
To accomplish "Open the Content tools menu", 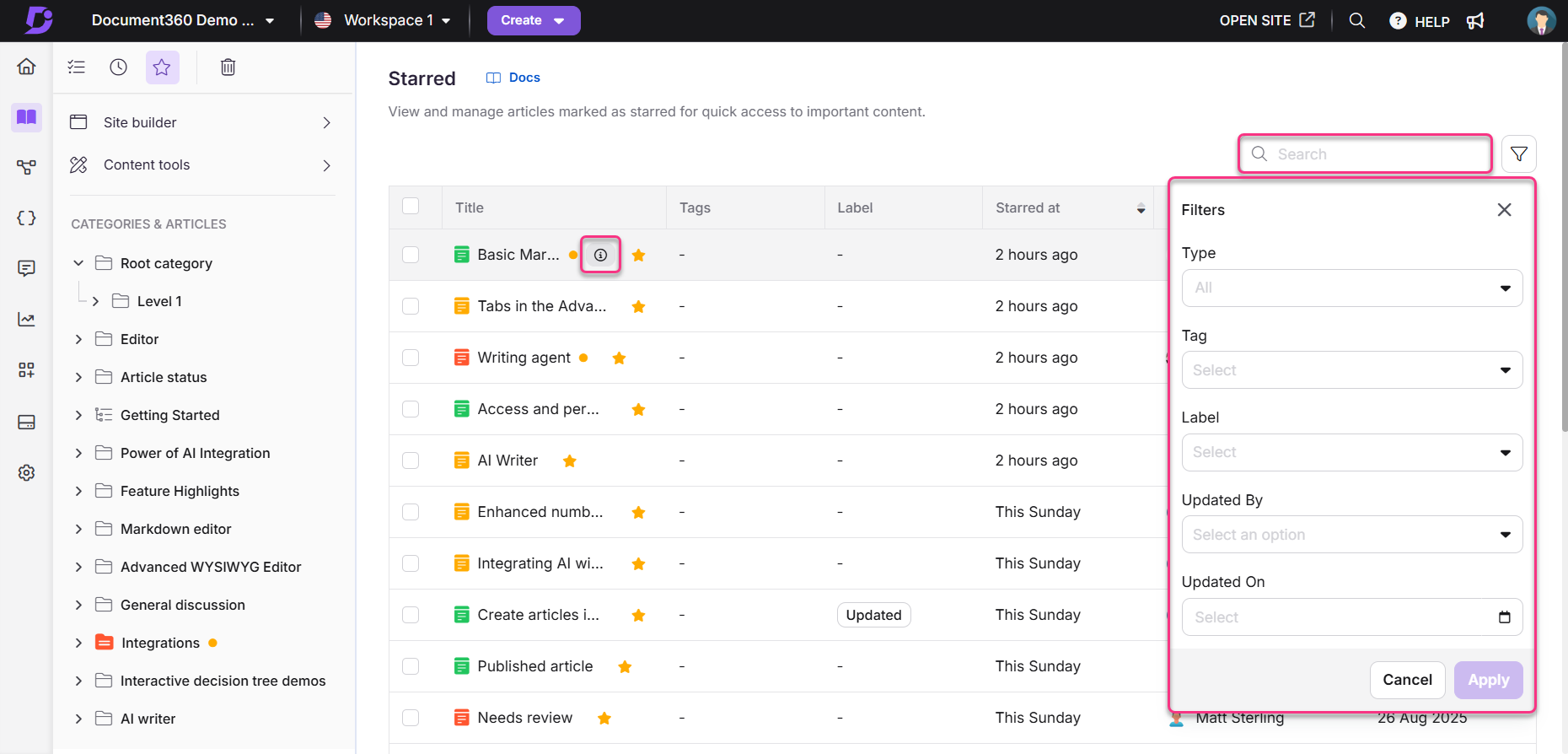I will (x=201, y=164).
